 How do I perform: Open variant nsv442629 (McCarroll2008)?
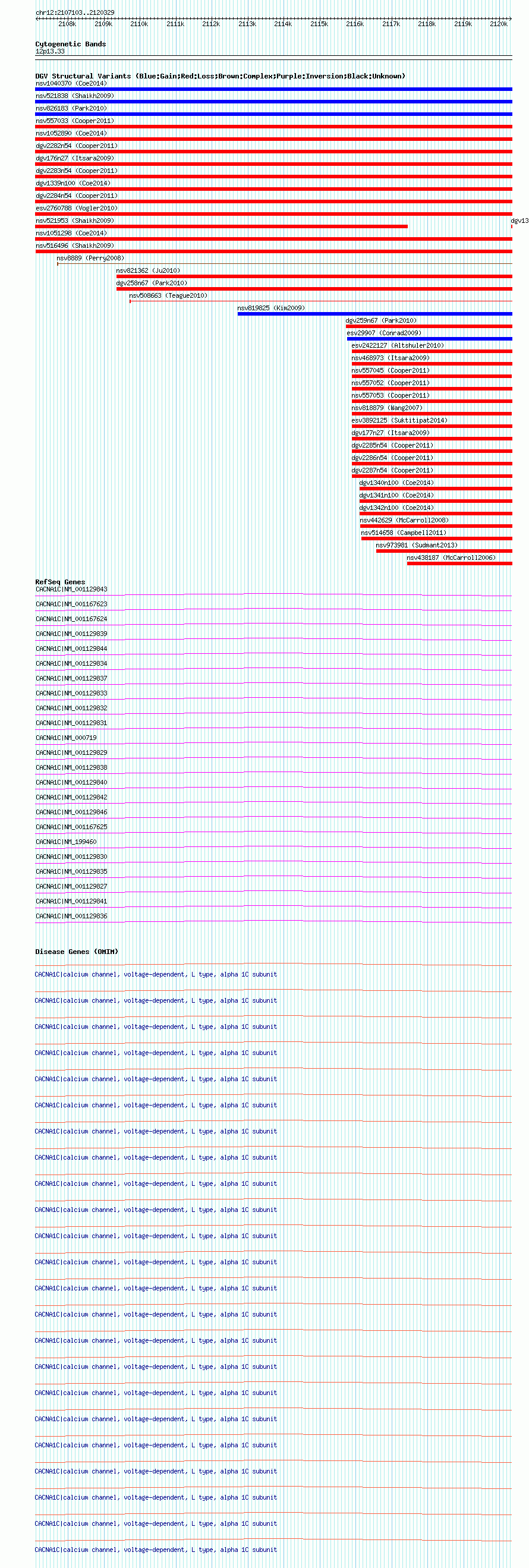405,520
